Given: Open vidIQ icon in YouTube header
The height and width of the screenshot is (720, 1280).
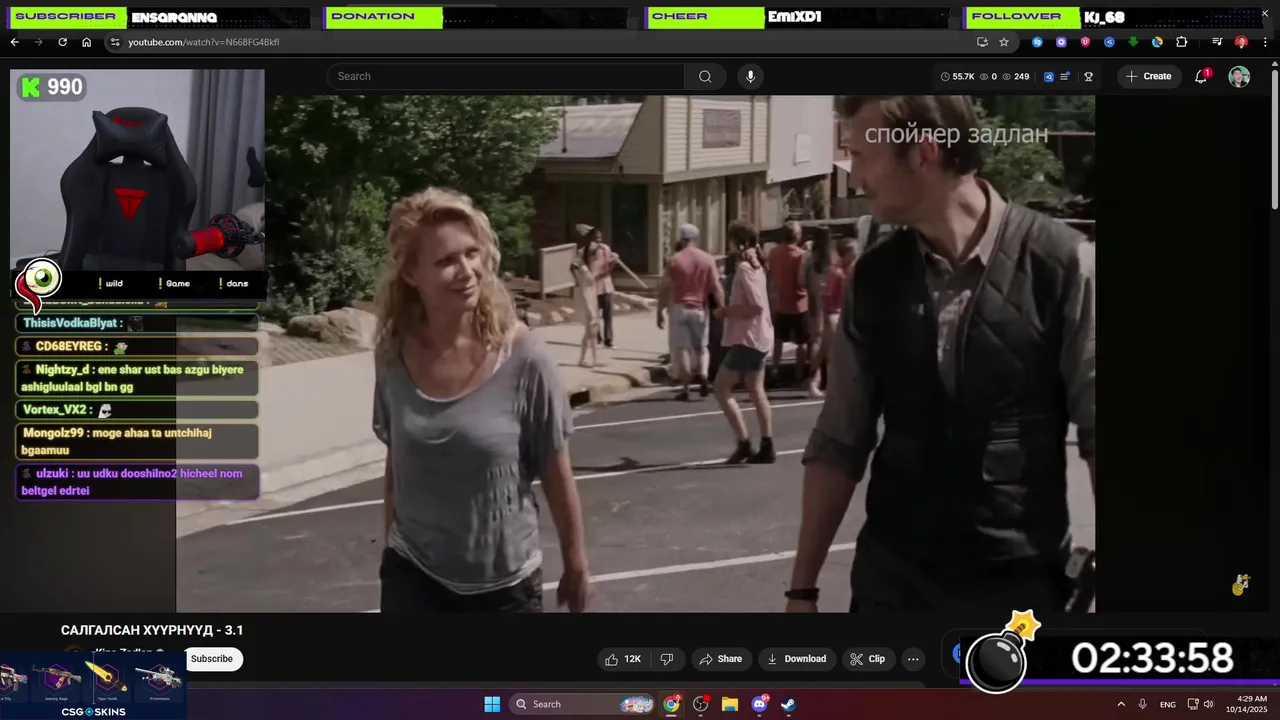Looking at the screenshot, I should 1049,76.
